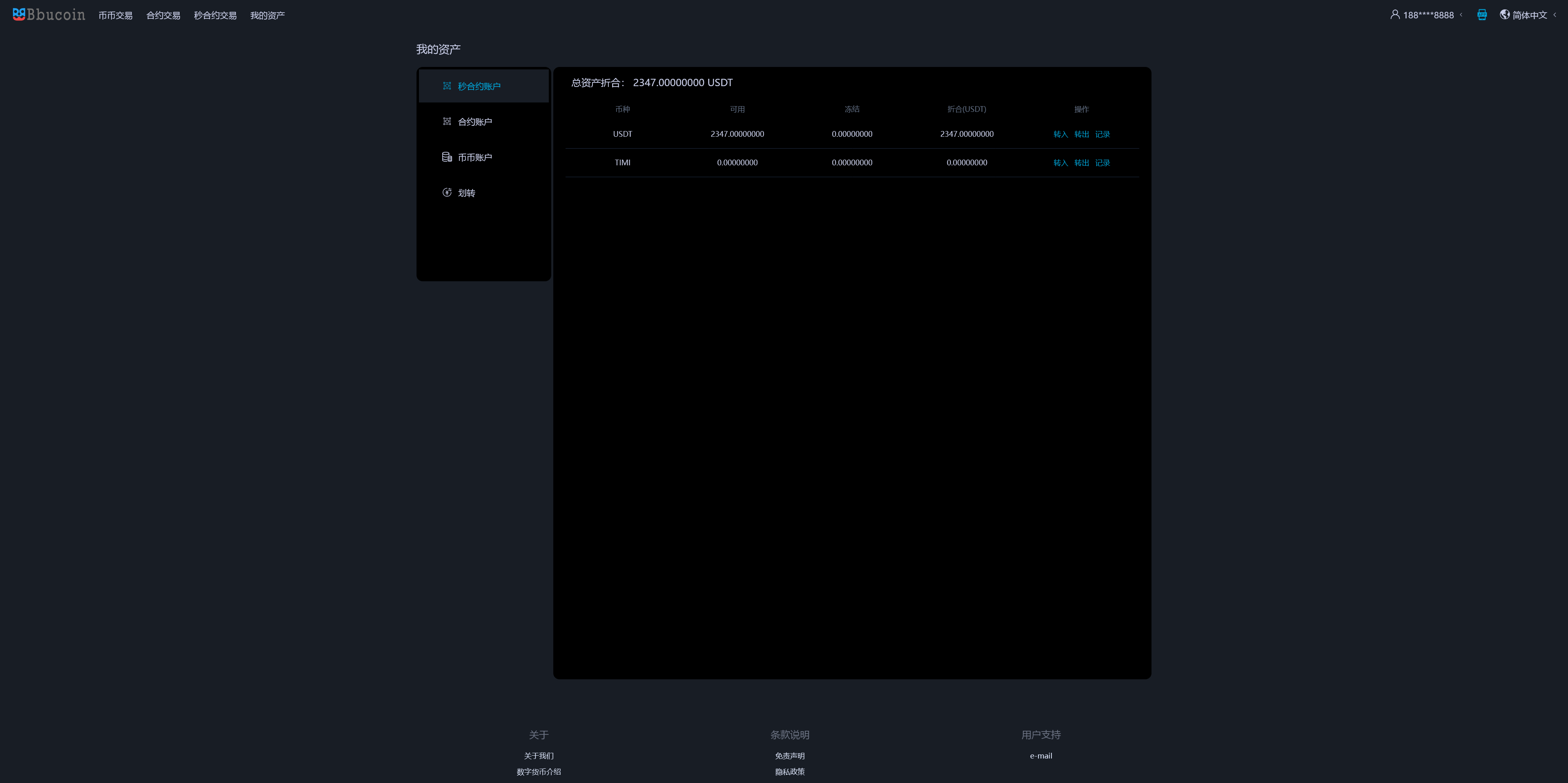Open the 免责声明 footer link
Viewport: 1568px width, 783px height.
click(x=789, y=756)
